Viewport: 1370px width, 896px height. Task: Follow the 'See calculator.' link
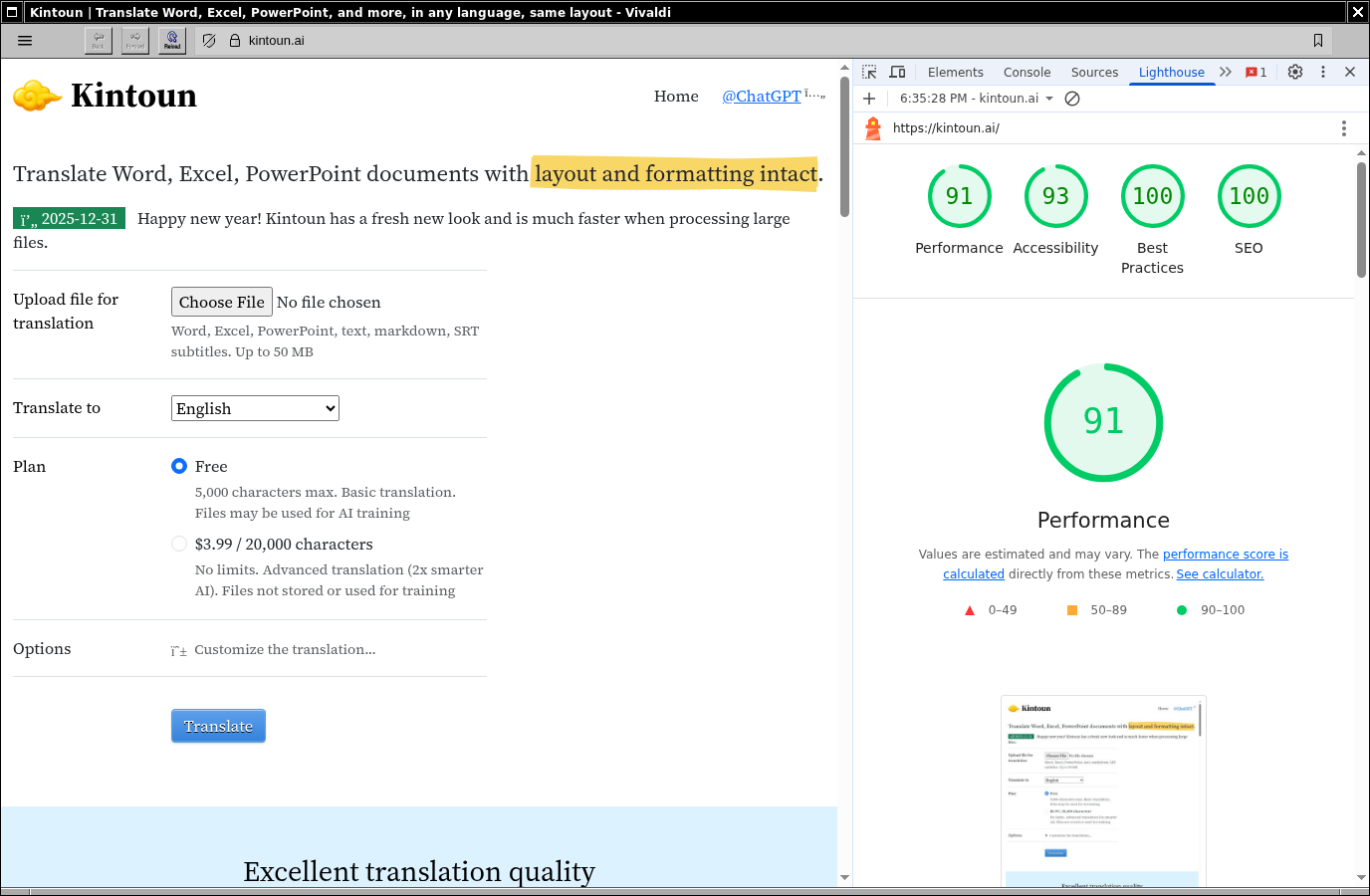(1219, 573)
